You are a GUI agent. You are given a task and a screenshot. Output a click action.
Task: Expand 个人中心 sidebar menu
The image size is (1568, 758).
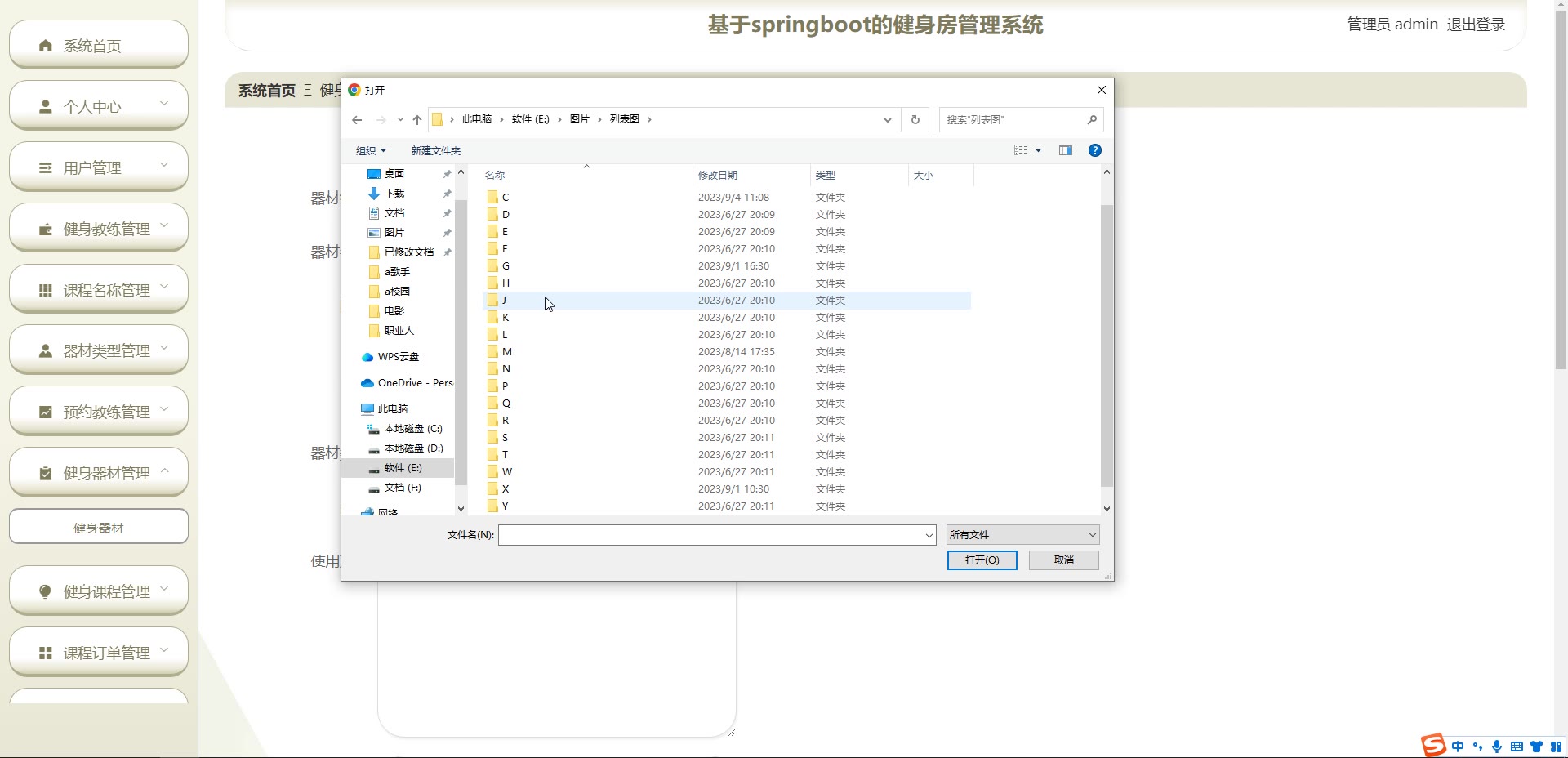[99, 106]
